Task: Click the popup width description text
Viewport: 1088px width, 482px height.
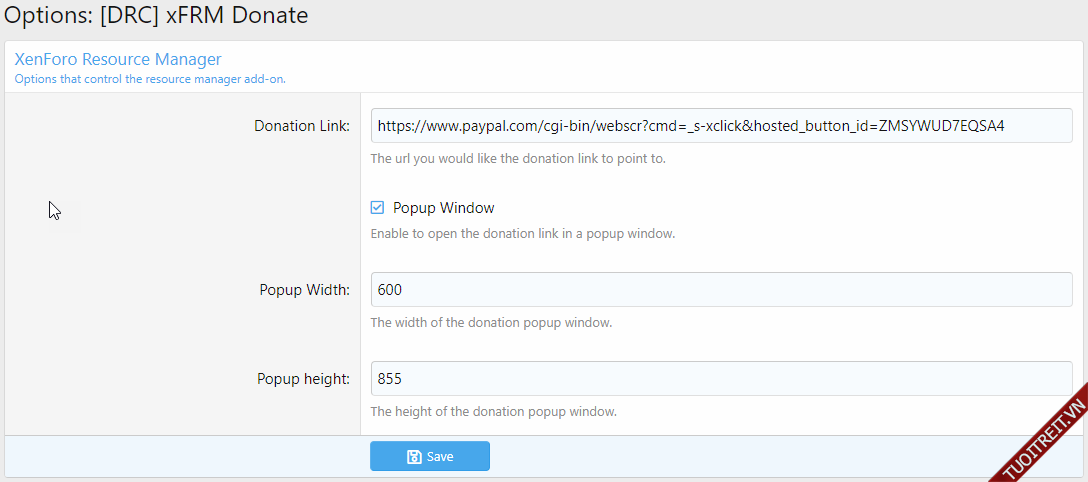Action: coord(491,323)
